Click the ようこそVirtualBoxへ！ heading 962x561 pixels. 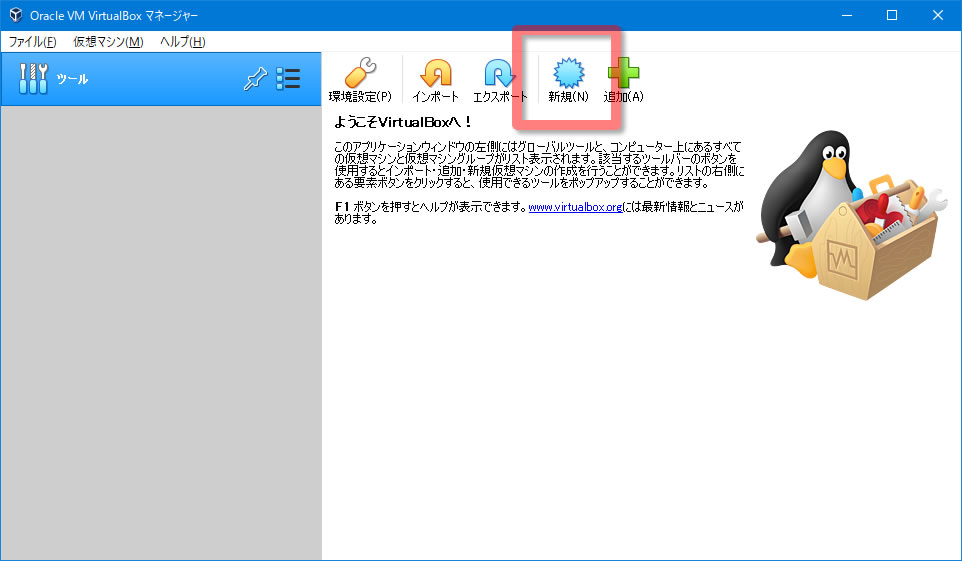403,122
